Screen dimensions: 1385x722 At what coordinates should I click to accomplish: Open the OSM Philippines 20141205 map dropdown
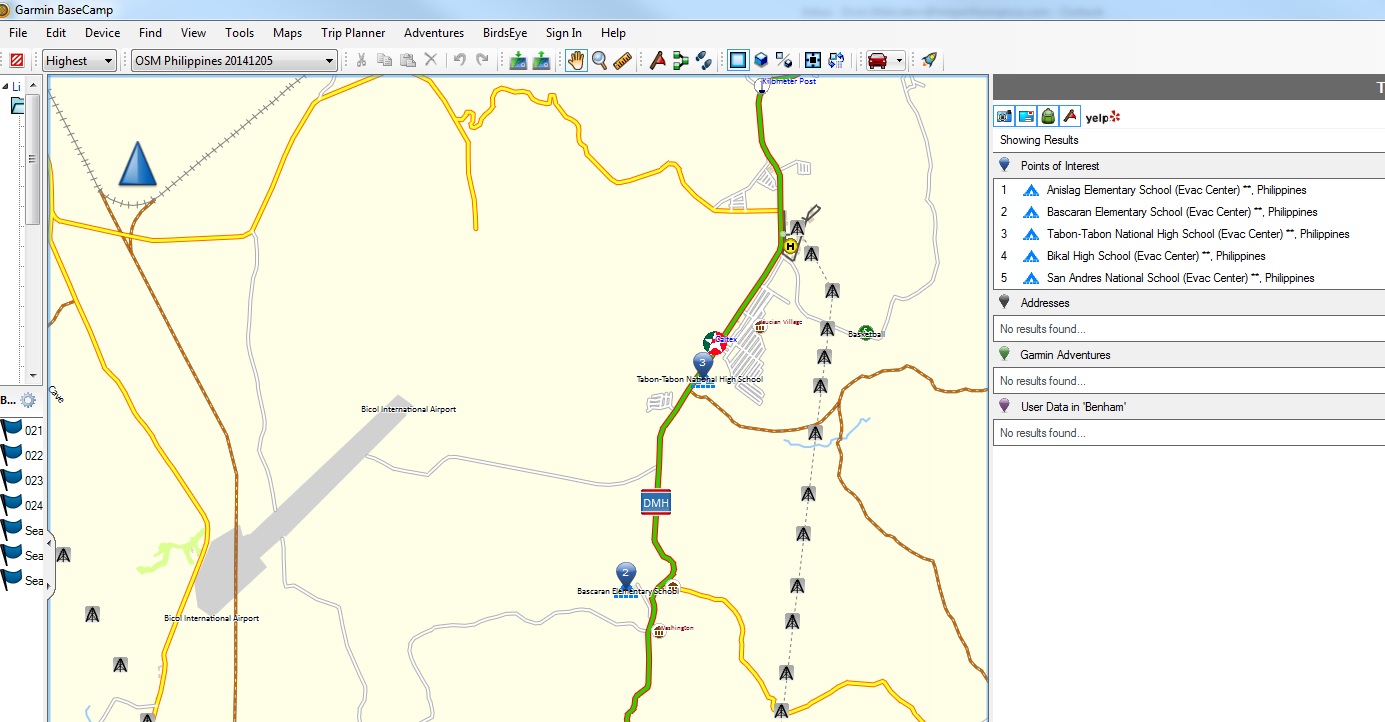tap(234, 61)
